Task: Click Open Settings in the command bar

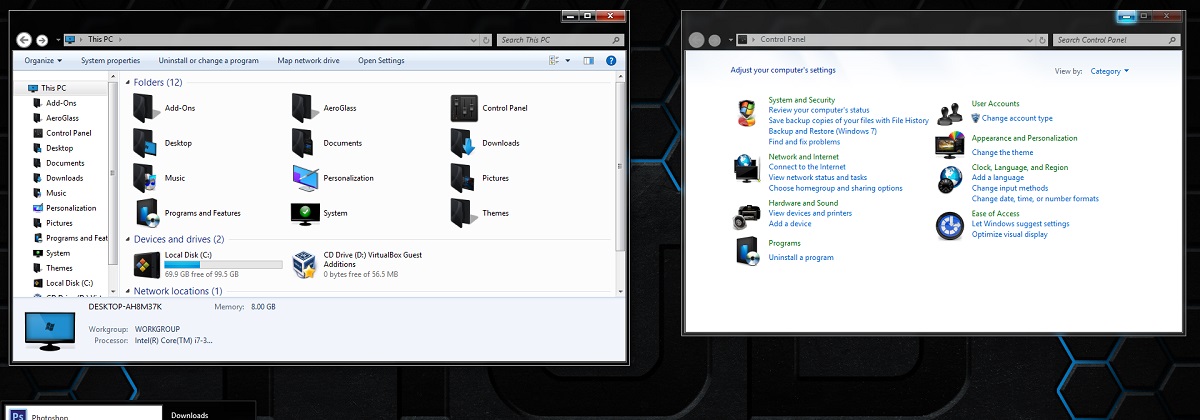Action: (x=381, y=61)
